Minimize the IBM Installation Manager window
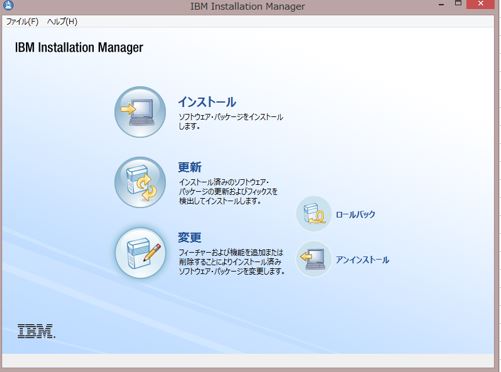The width and height of the screenshot is (501, 372). 441,4
